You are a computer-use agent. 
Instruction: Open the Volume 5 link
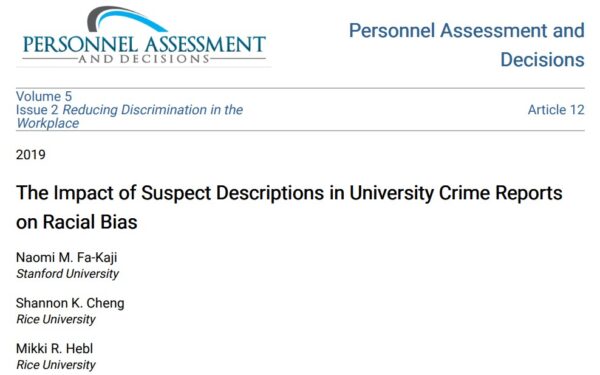tap(44, 96)
